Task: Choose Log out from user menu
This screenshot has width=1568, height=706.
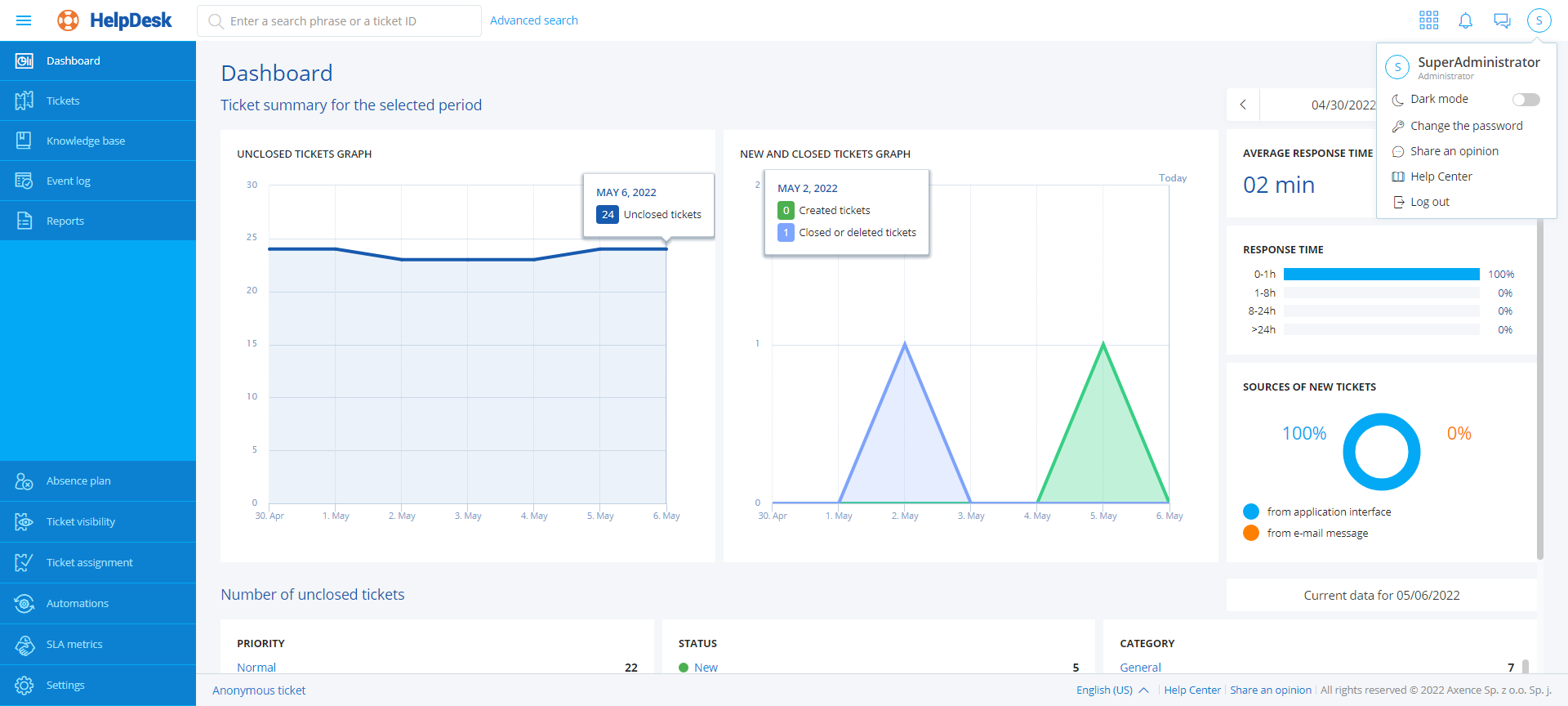Action: [1429, 202]
